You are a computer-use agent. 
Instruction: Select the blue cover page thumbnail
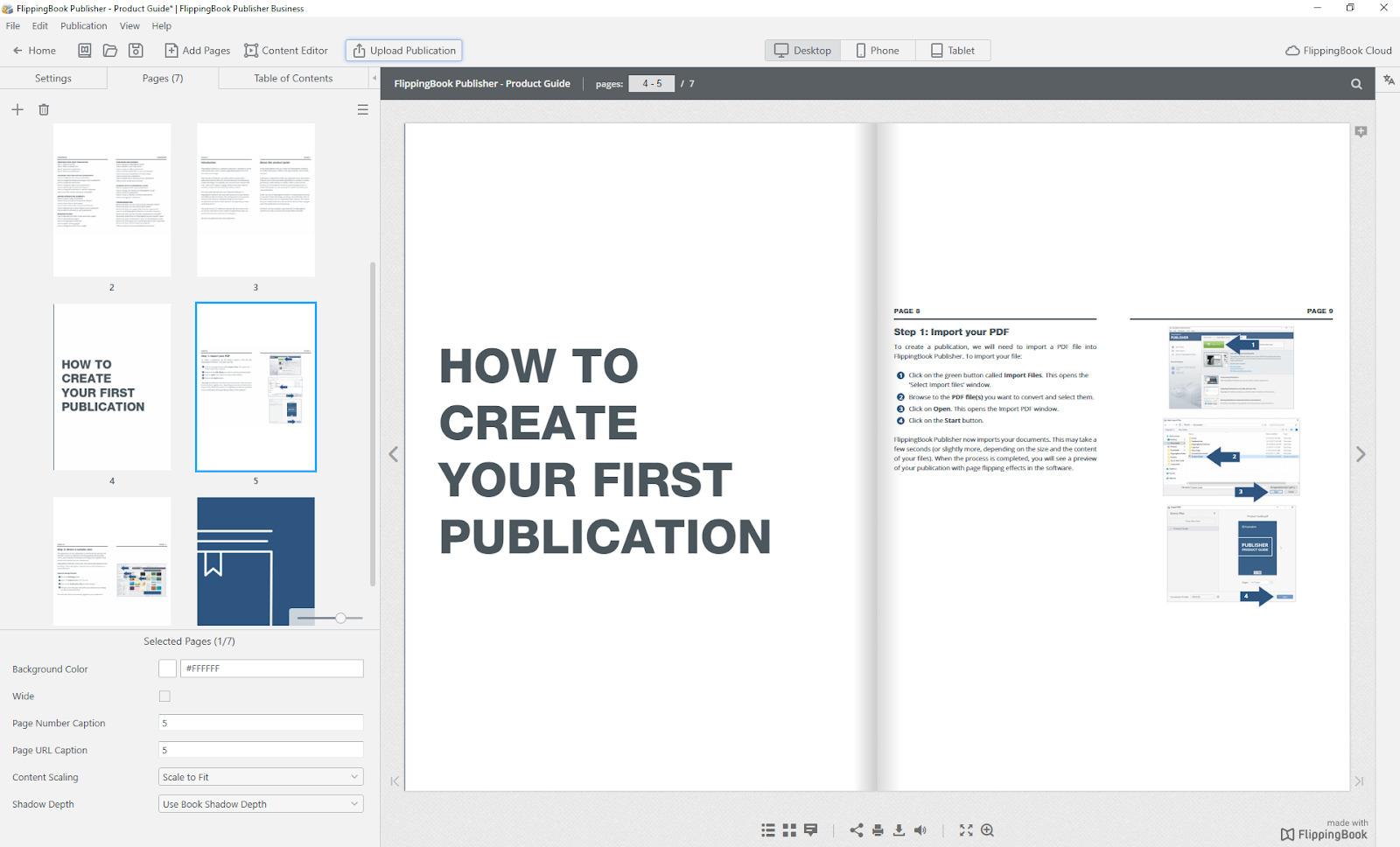click(x=255, y=561)
